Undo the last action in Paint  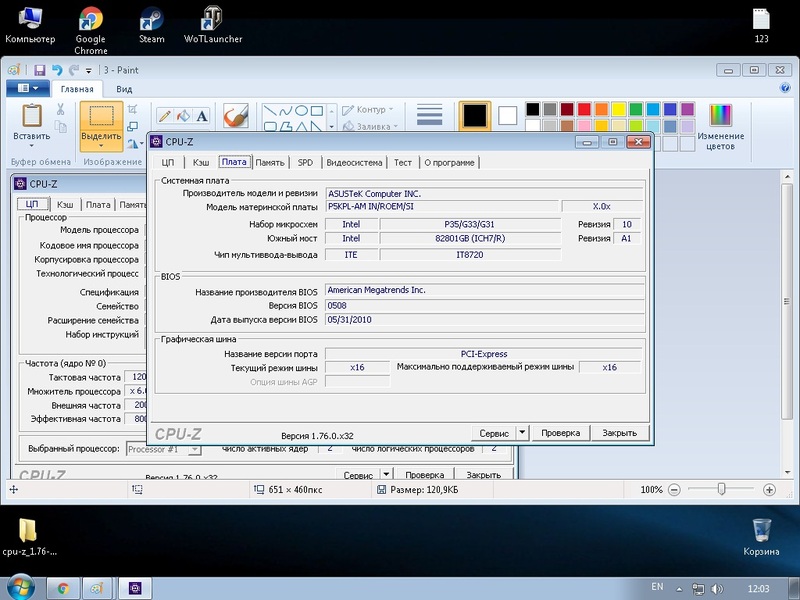click(57, 70)
